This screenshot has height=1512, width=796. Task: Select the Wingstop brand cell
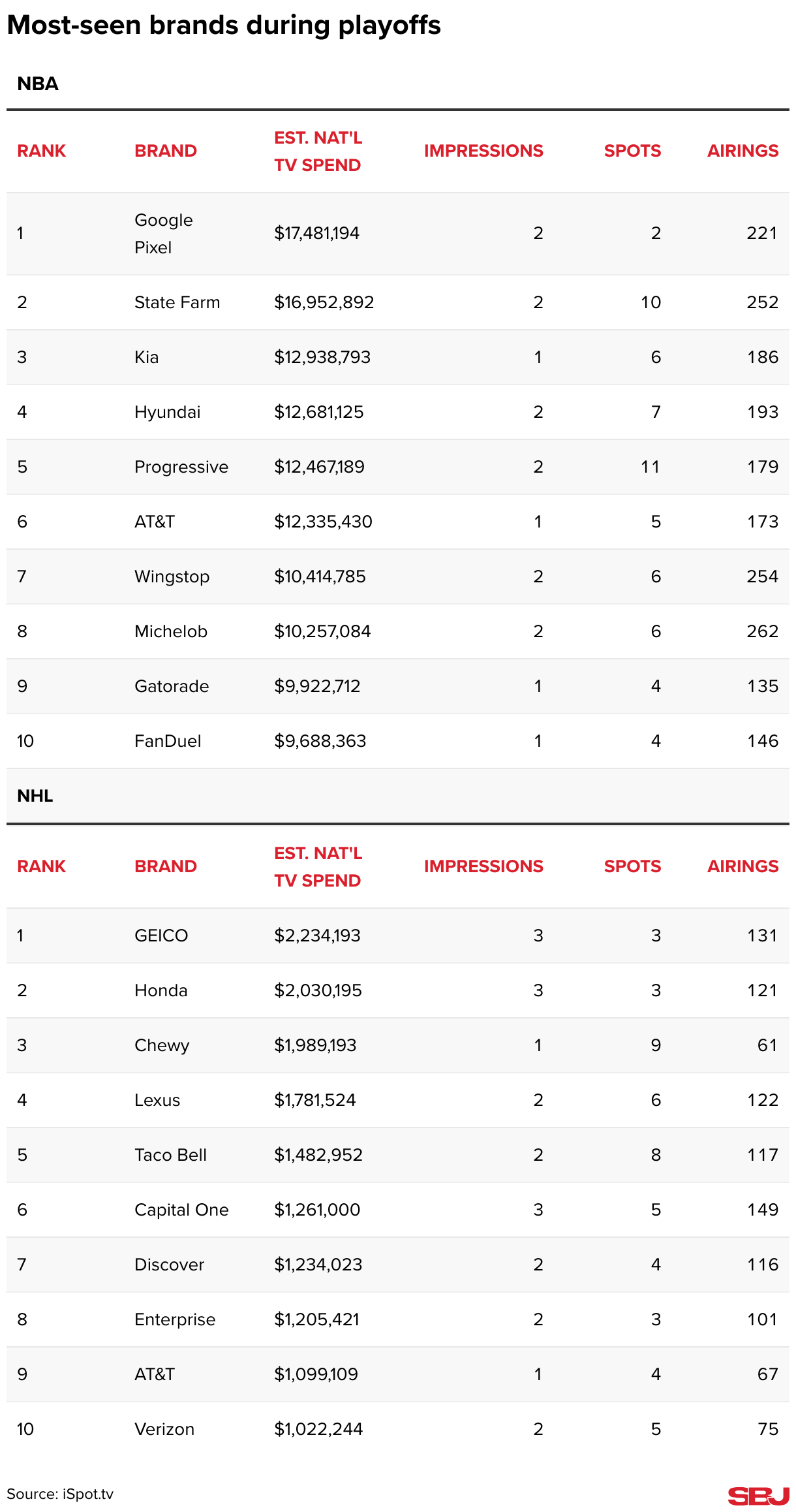[172, 576]
